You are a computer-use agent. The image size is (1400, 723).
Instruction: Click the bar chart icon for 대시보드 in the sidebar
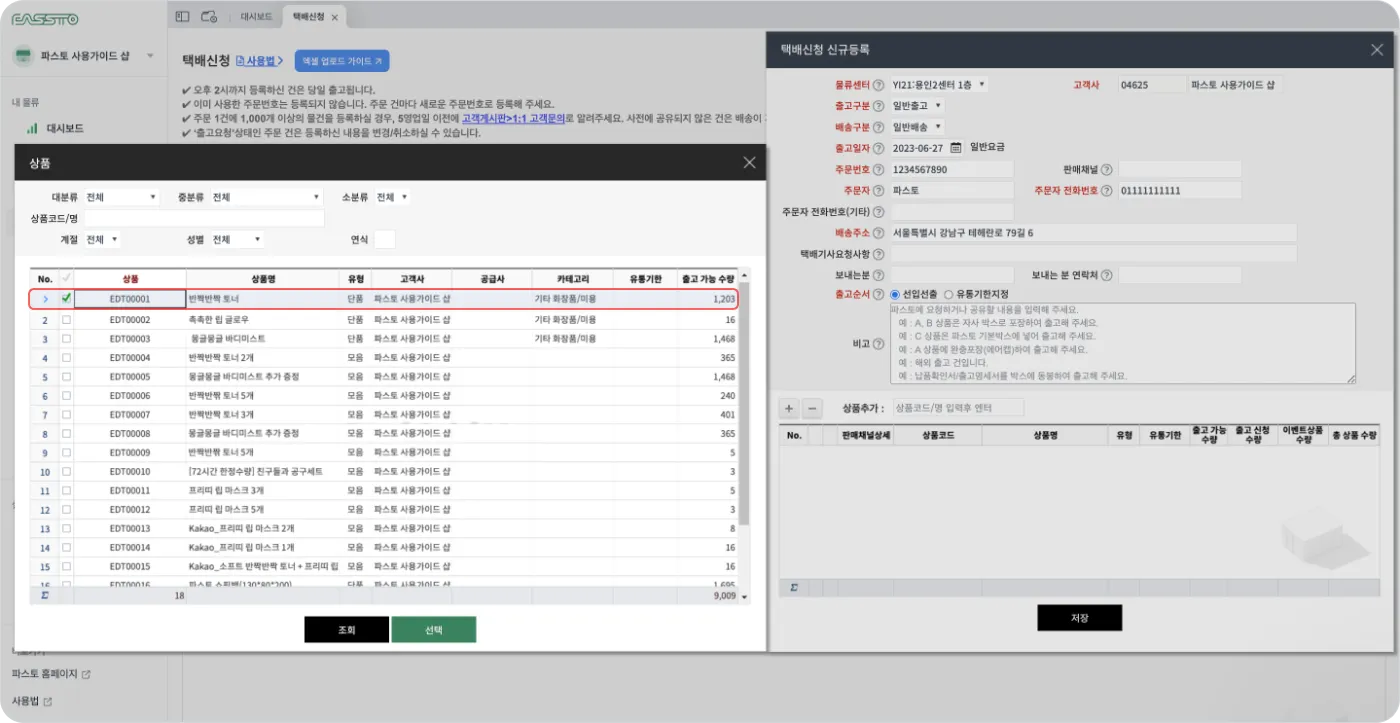32,128
